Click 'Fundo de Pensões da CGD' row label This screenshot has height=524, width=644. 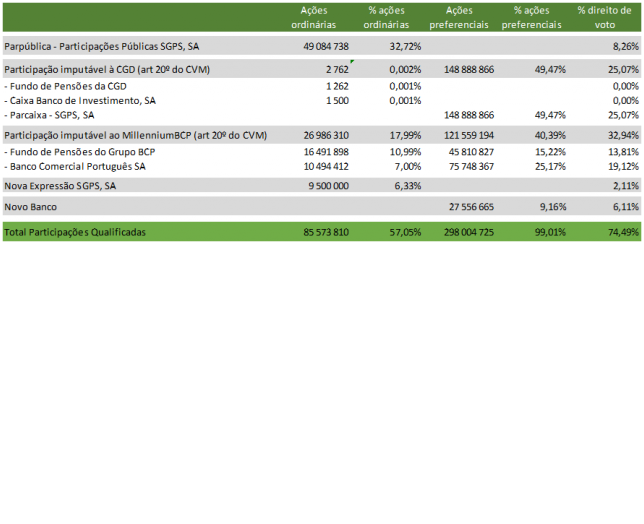(x=65, y=86)
